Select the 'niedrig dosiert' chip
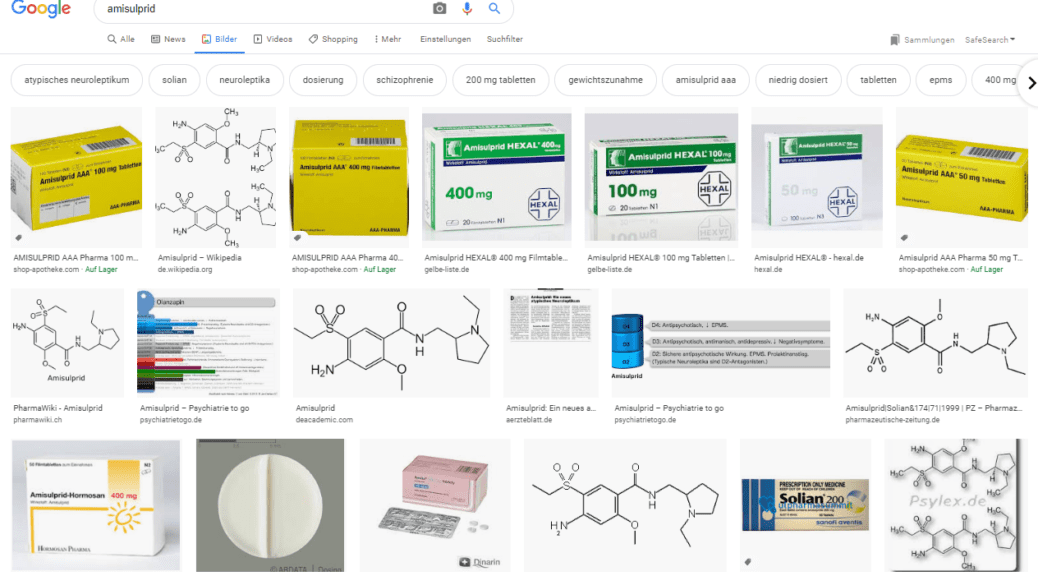The height and width of the screenshot is (576, 1038). coord(798,80)
